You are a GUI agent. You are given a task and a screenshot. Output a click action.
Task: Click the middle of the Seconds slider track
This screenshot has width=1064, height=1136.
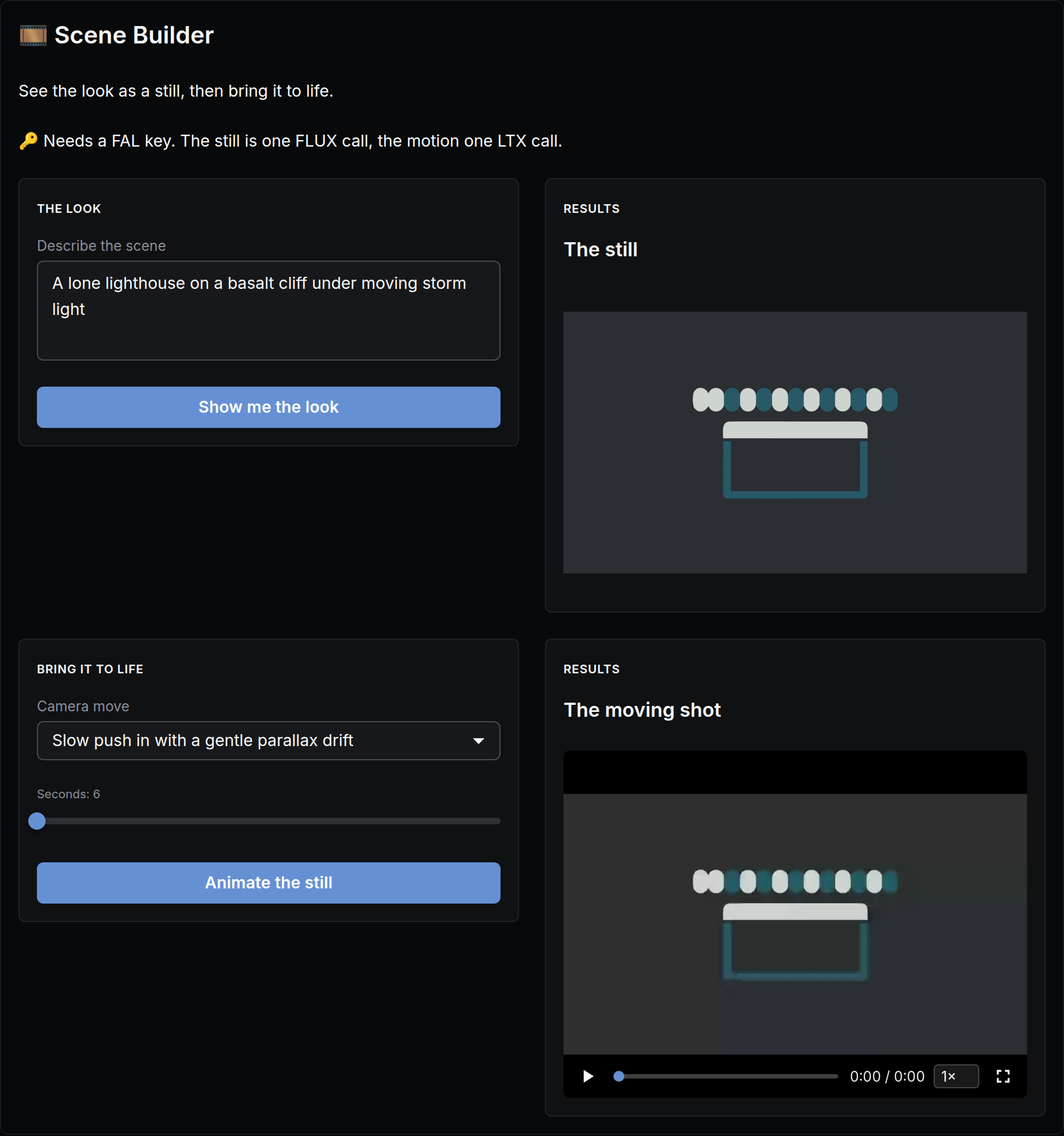268,821
